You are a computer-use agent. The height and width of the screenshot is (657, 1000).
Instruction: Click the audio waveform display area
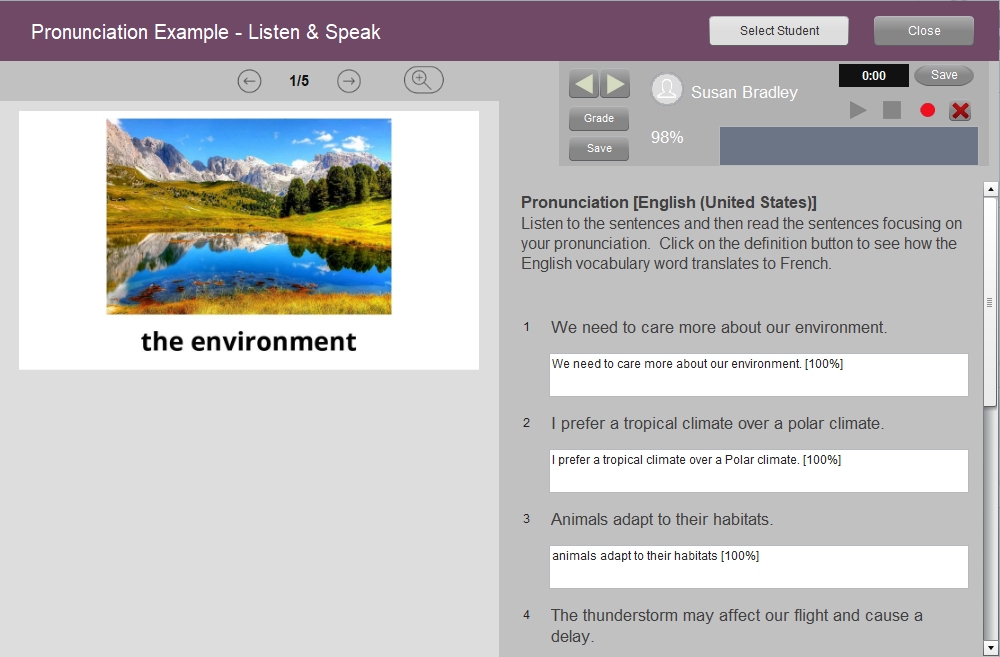point(848,146)
